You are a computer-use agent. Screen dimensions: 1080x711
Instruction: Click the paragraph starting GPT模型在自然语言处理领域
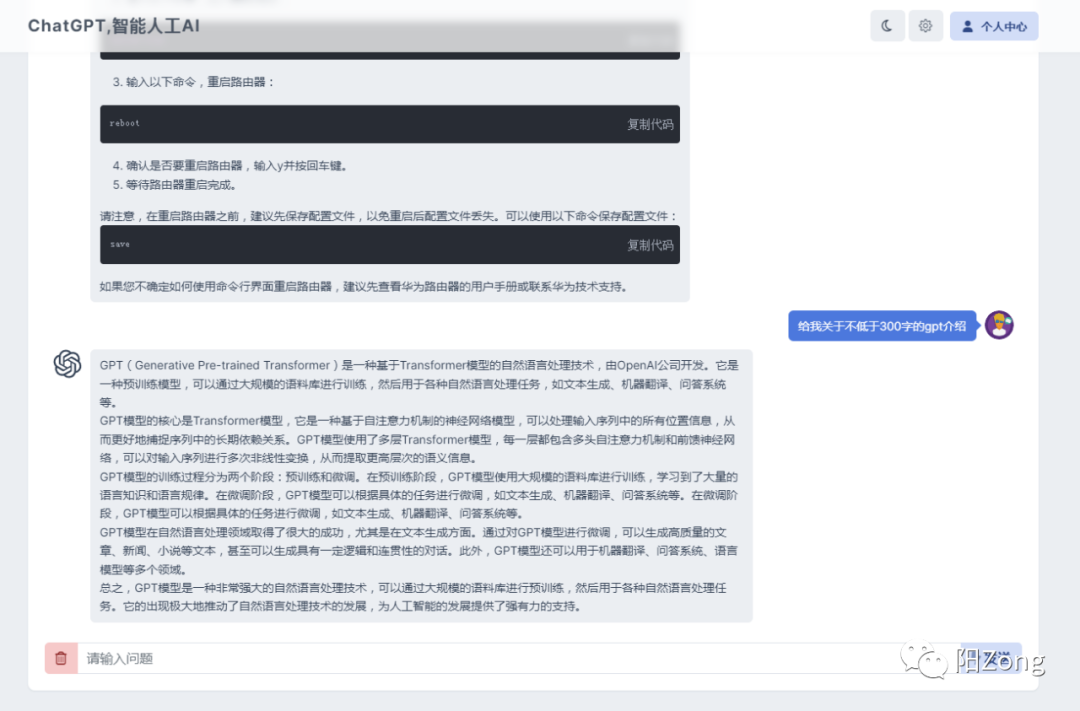pyautogui.click(x=419, y=550)
